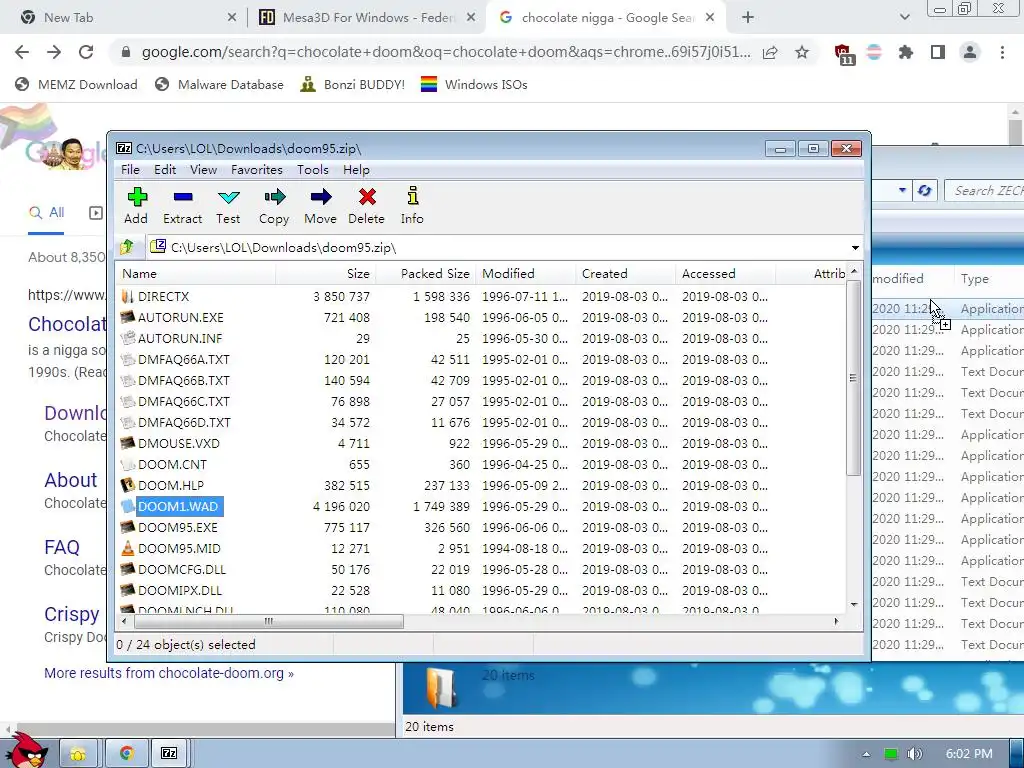Toggle the Chrome side panel icon

pos(938,52)
